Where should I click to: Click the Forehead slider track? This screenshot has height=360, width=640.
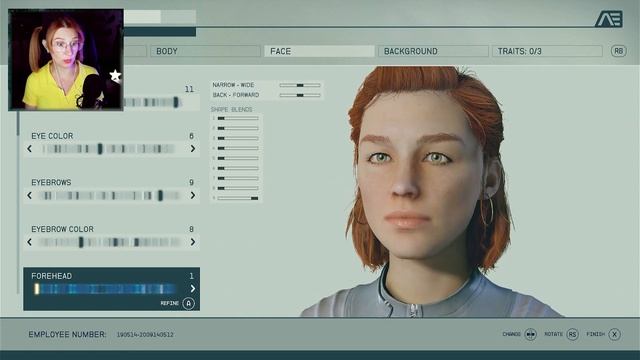[107, 289]
